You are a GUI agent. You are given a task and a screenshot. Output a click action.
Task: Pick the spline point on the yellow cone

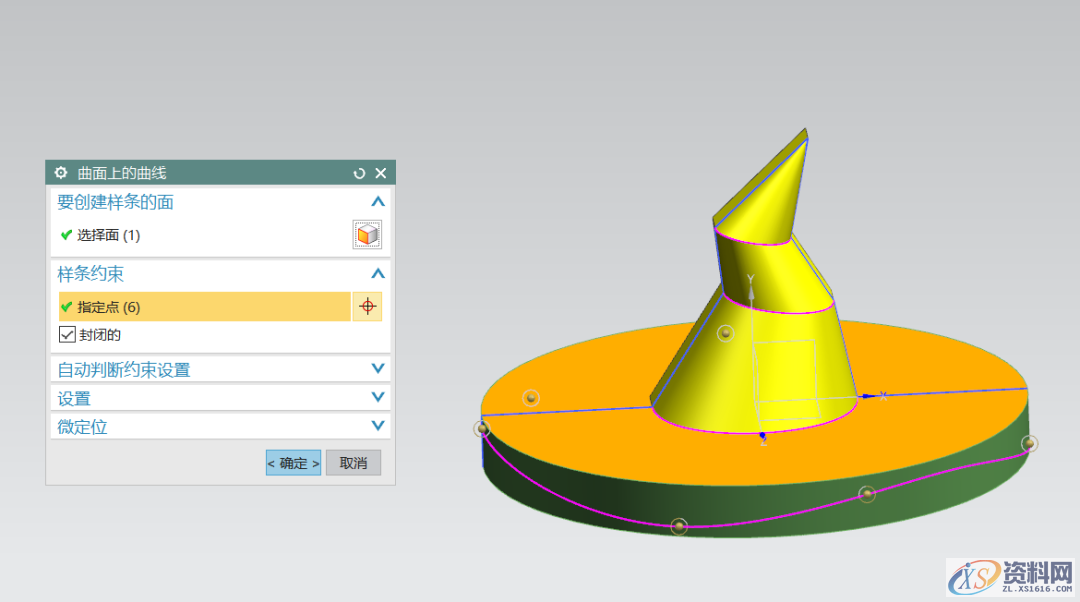[725, 333]
